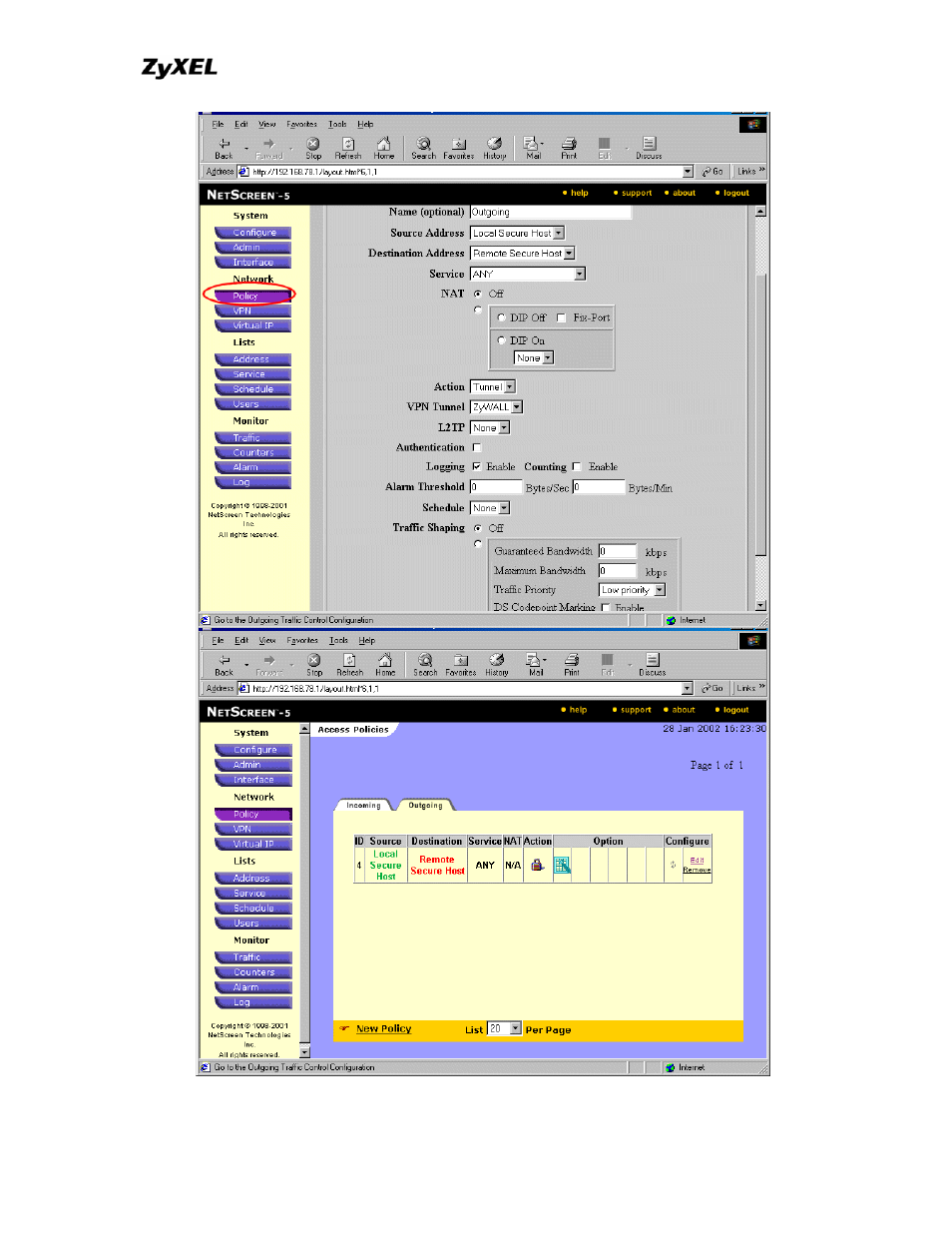This screenshot has width=952, height=1233.
Task: Open Action Tunnel dropdown
Action: tap(492, 386)
